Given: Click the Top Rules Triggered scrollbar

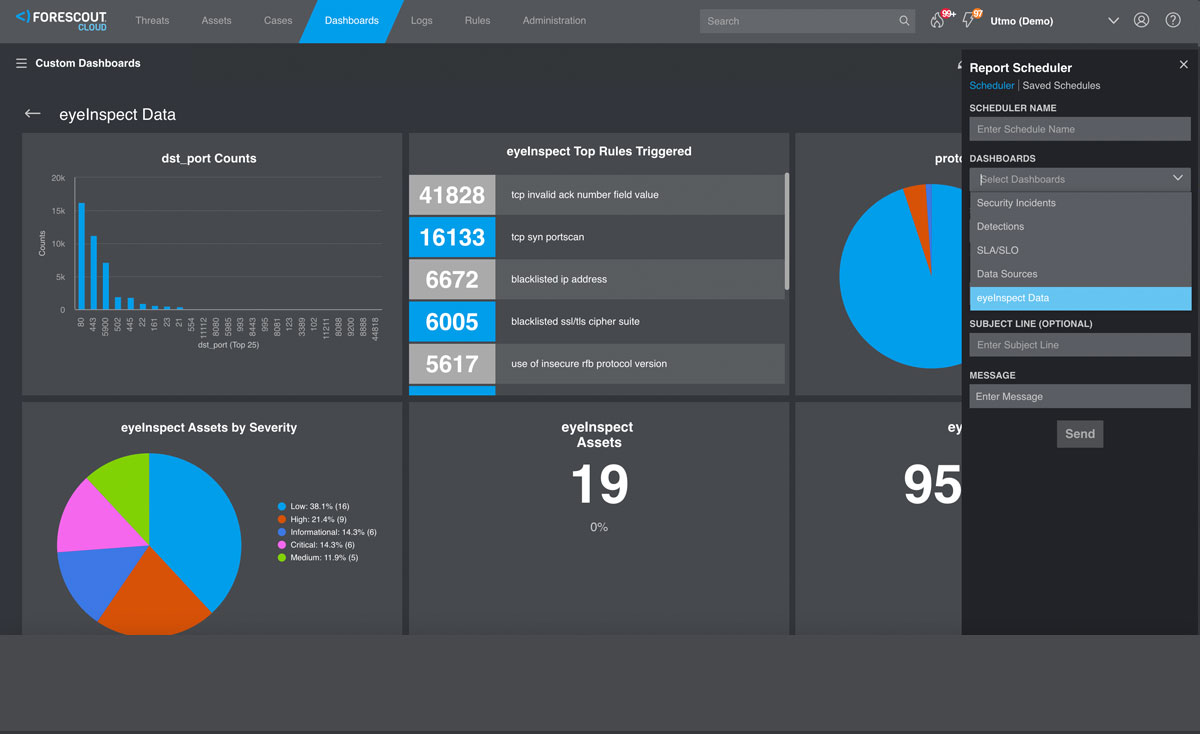Looking at the screenshot, I should 787,231.
